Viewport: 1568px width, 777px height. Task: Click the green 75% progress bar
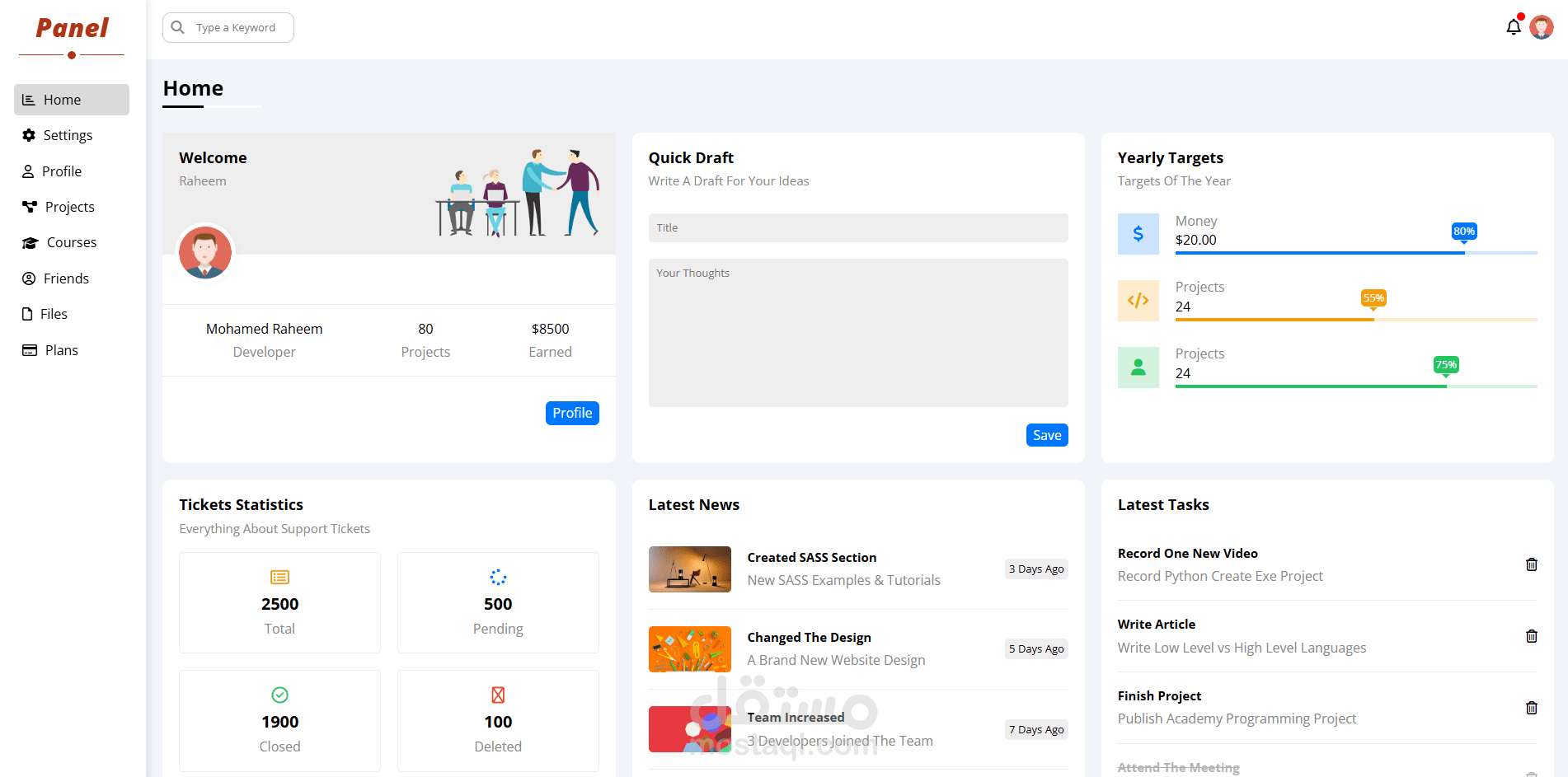pyautogui.click(x=1356, y=386)
